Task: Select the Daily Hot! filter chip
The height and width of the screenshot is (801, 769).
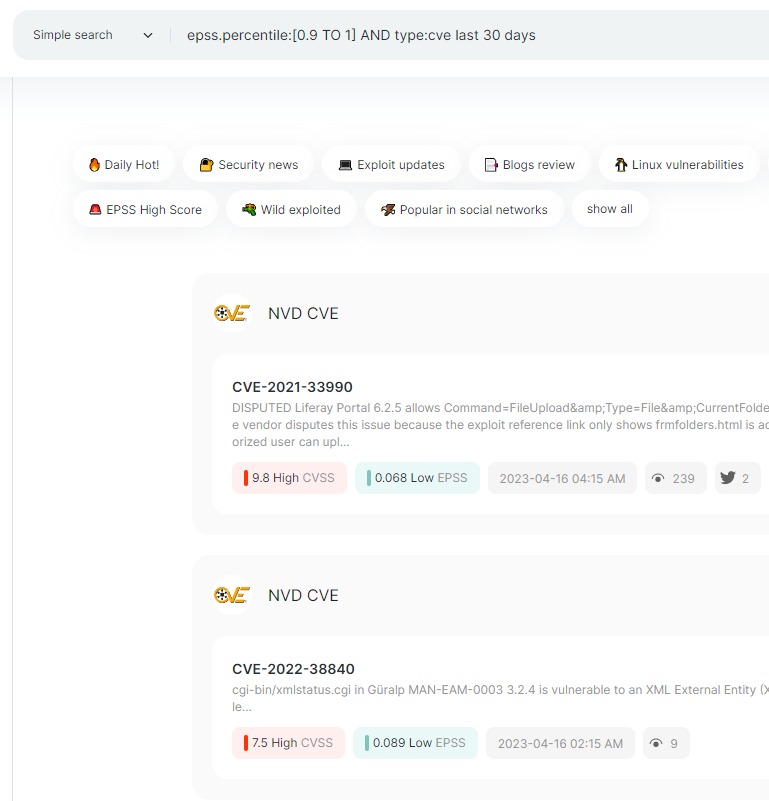Action: pyautogui.click(x=123, y=165)
